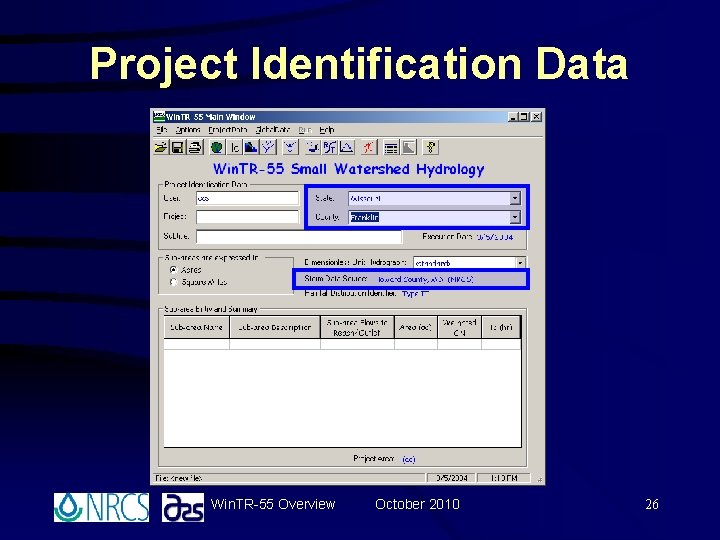Expand the County dropdown arrow

point(515,217)
